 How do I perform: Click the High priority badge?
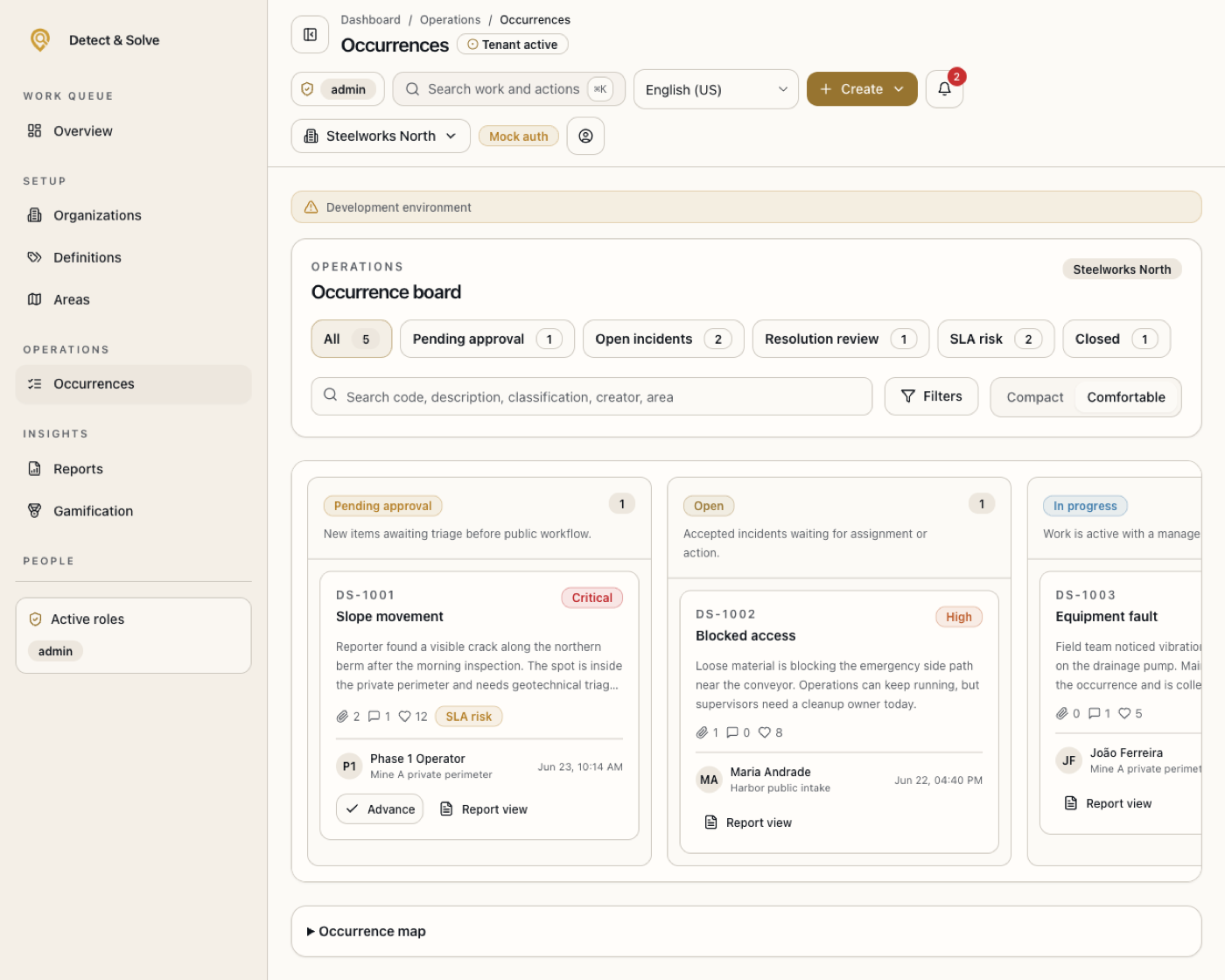(959, 617)
